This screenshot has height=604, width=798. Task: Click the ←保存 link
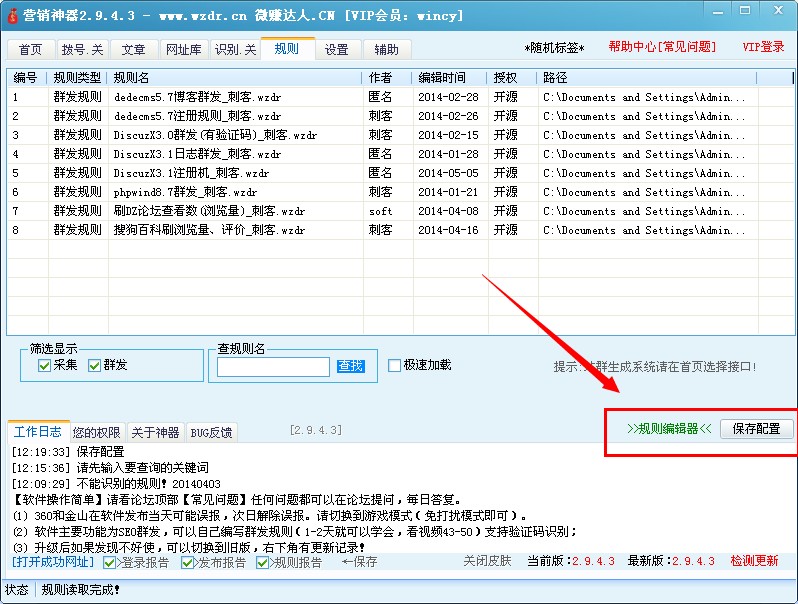coord(359,562)
